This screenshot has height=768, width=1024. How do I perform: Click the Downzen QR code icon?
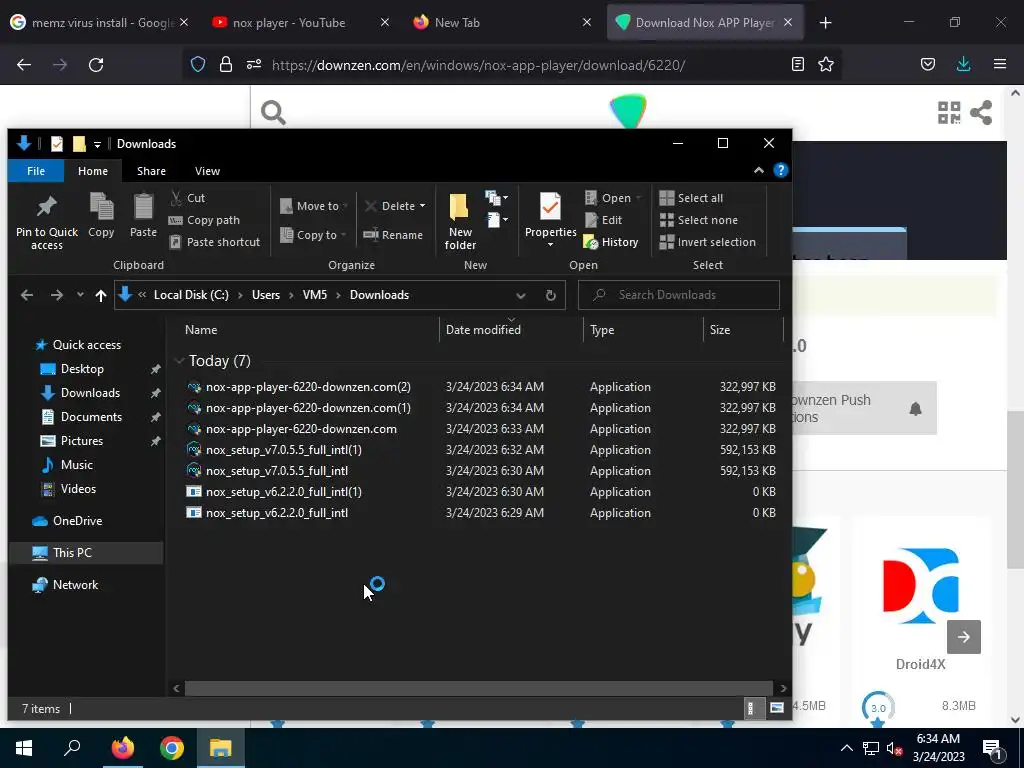(949, 112)
